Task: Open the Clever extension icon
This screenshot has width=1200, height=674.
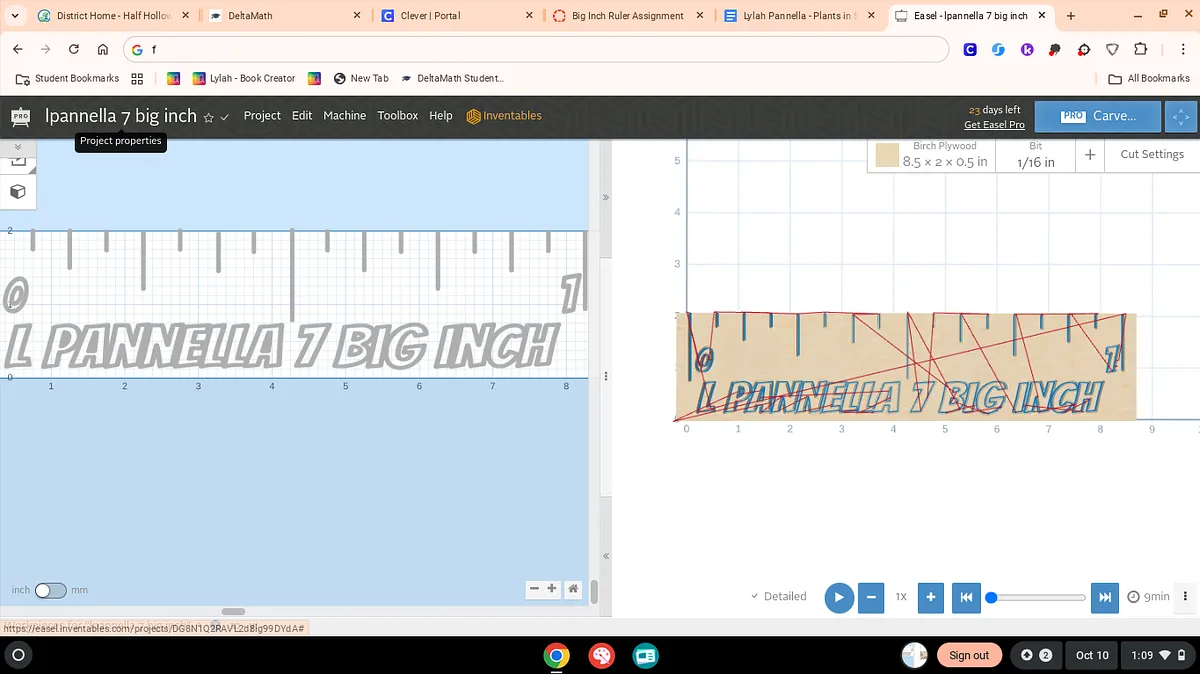Action: point(970,49)
